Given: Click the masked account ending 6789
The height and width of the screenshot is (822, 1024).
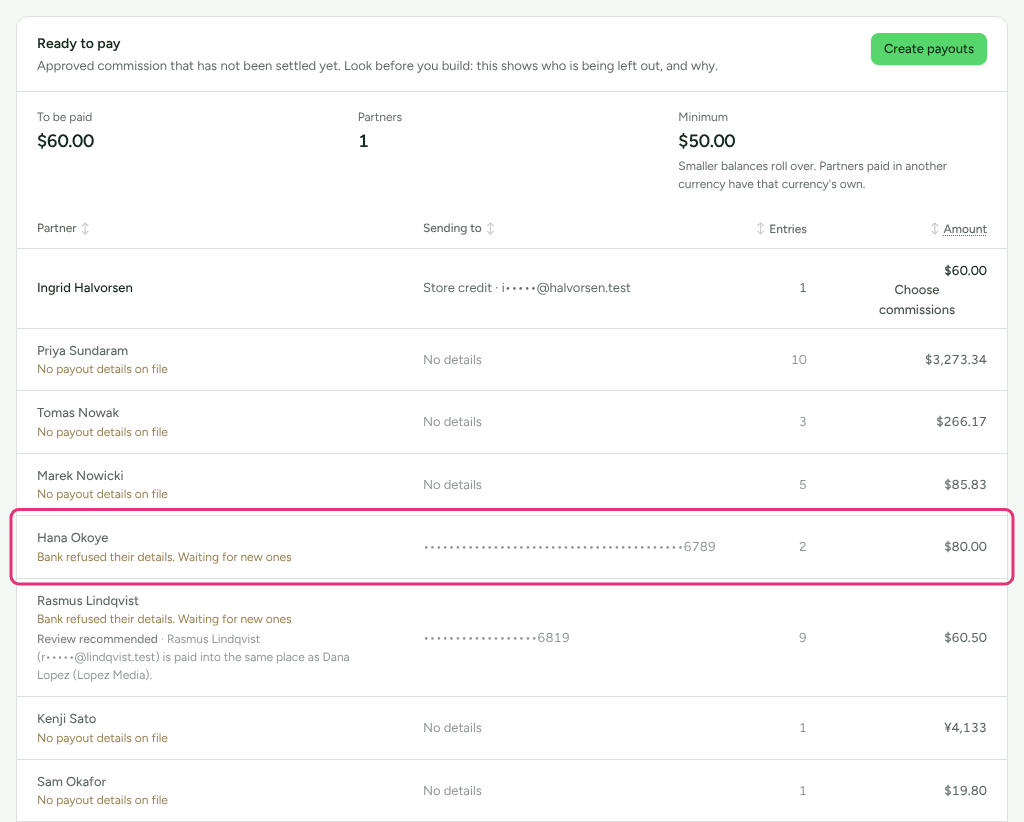Looking at the screenshot, I should tap(569, 546).
